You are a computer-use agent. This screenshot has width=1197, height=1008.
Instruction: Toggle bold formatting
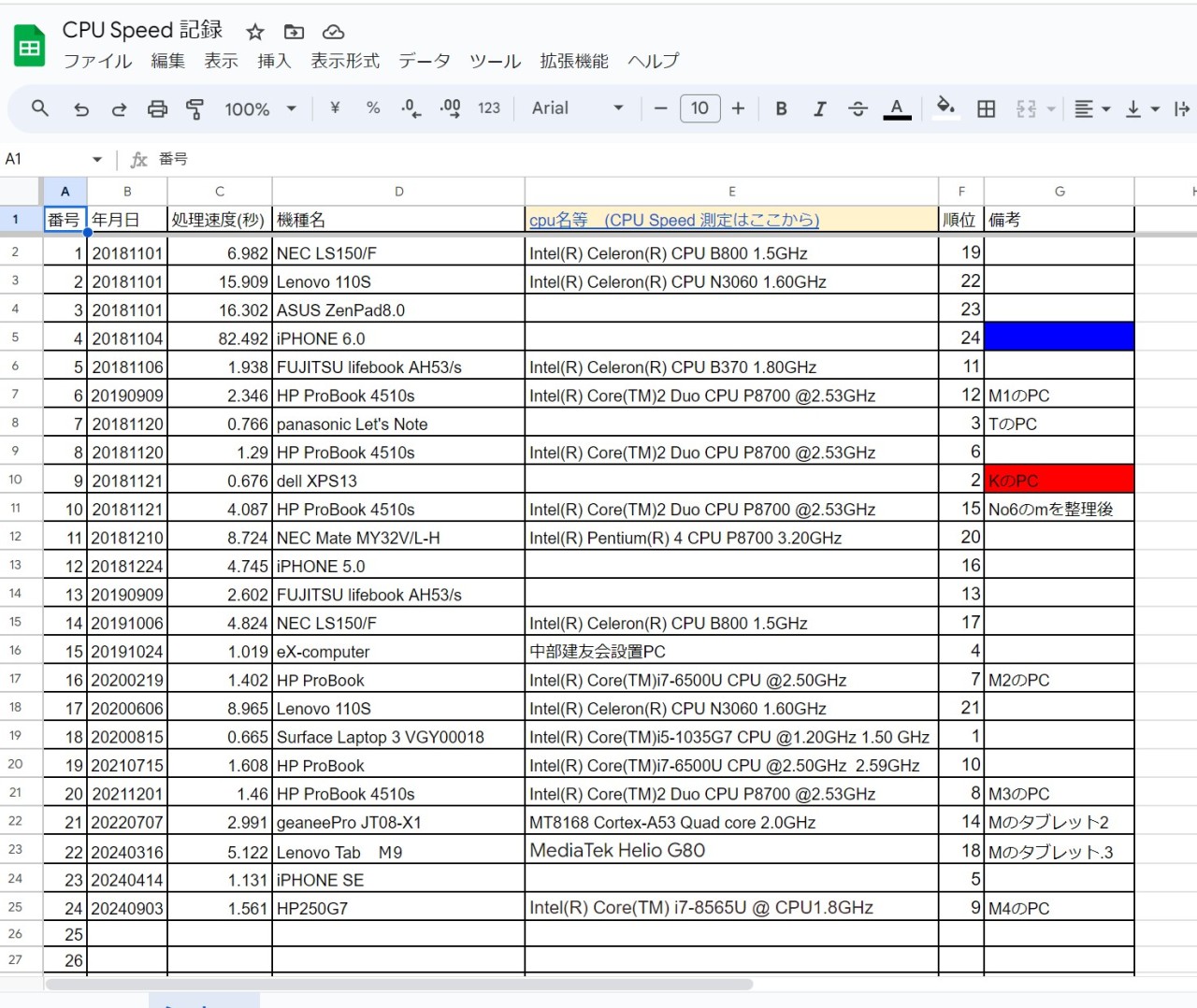tap(781, 109)
